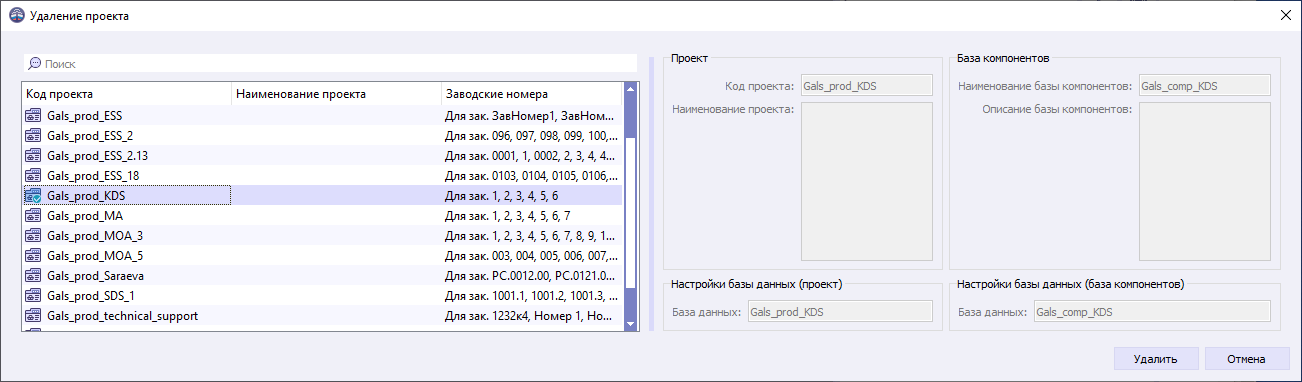Click the Удалить button
Image resolution: width=1302 pixels, height=382 pixels.
(x=1155, y=359)
